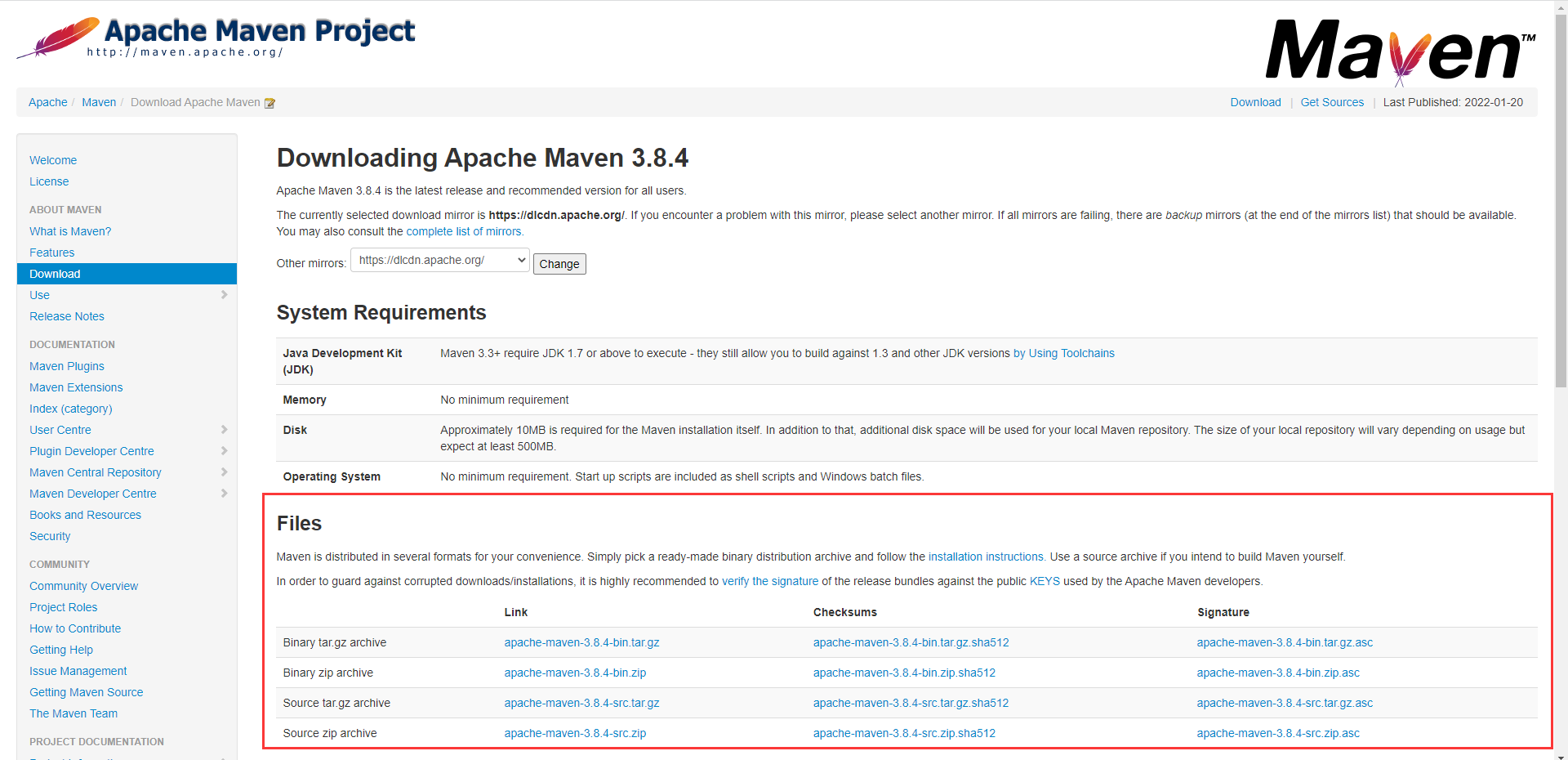Screen dimensions: 1568x760
Task: Open apache-maven-3.8.4-bin.zip.sha512 checksum
Action: coord(904,673)
